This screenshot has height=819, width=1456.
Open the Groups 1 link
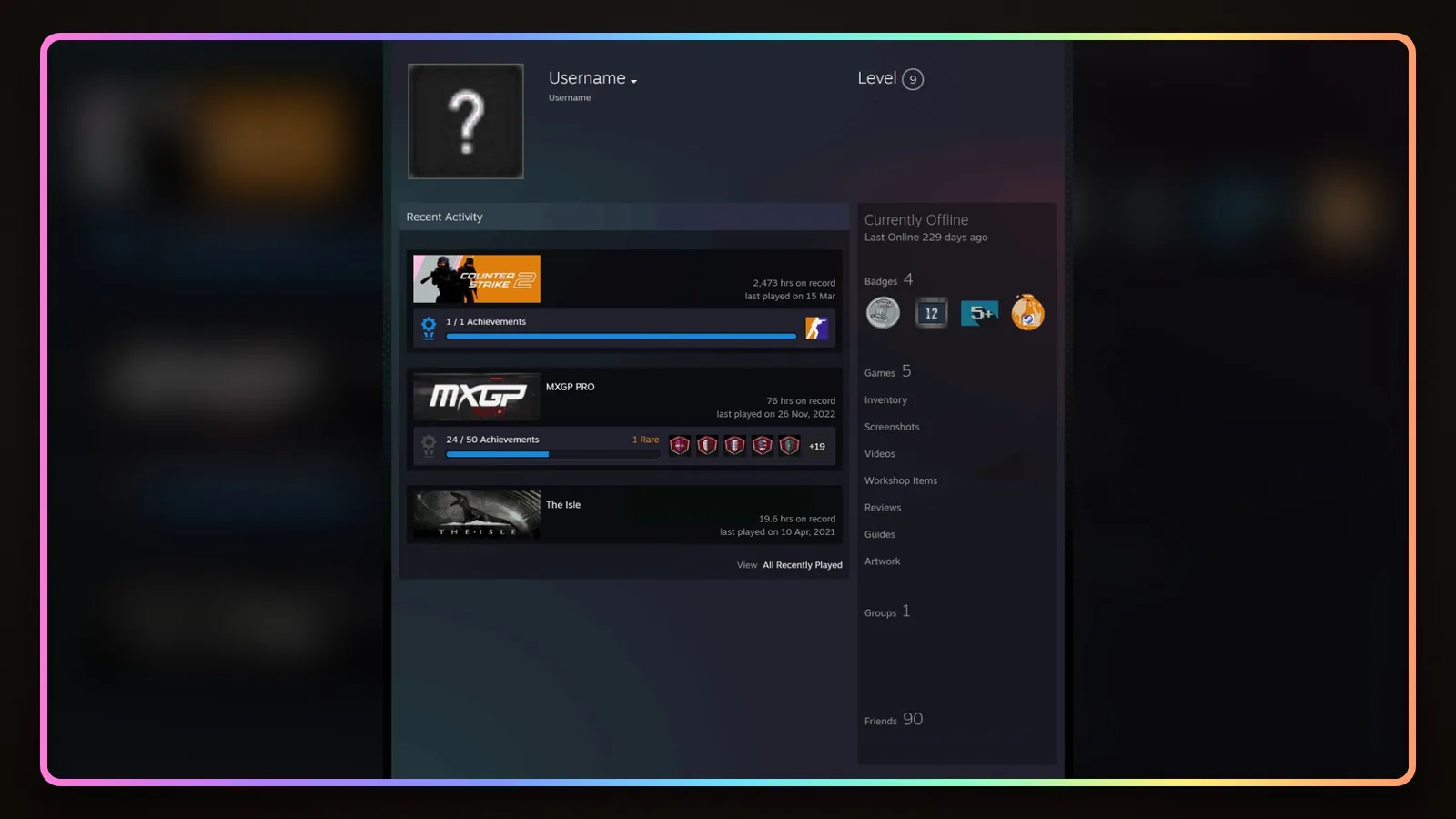(887, 612)
